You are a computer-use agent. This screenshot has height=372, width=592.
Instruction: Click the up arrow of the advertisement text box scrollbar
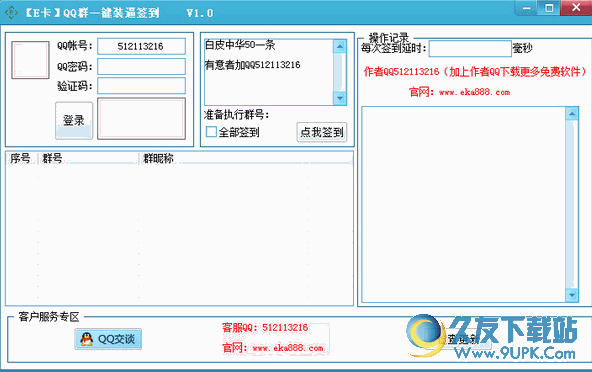pyautogui.click(x=340, y=46)
